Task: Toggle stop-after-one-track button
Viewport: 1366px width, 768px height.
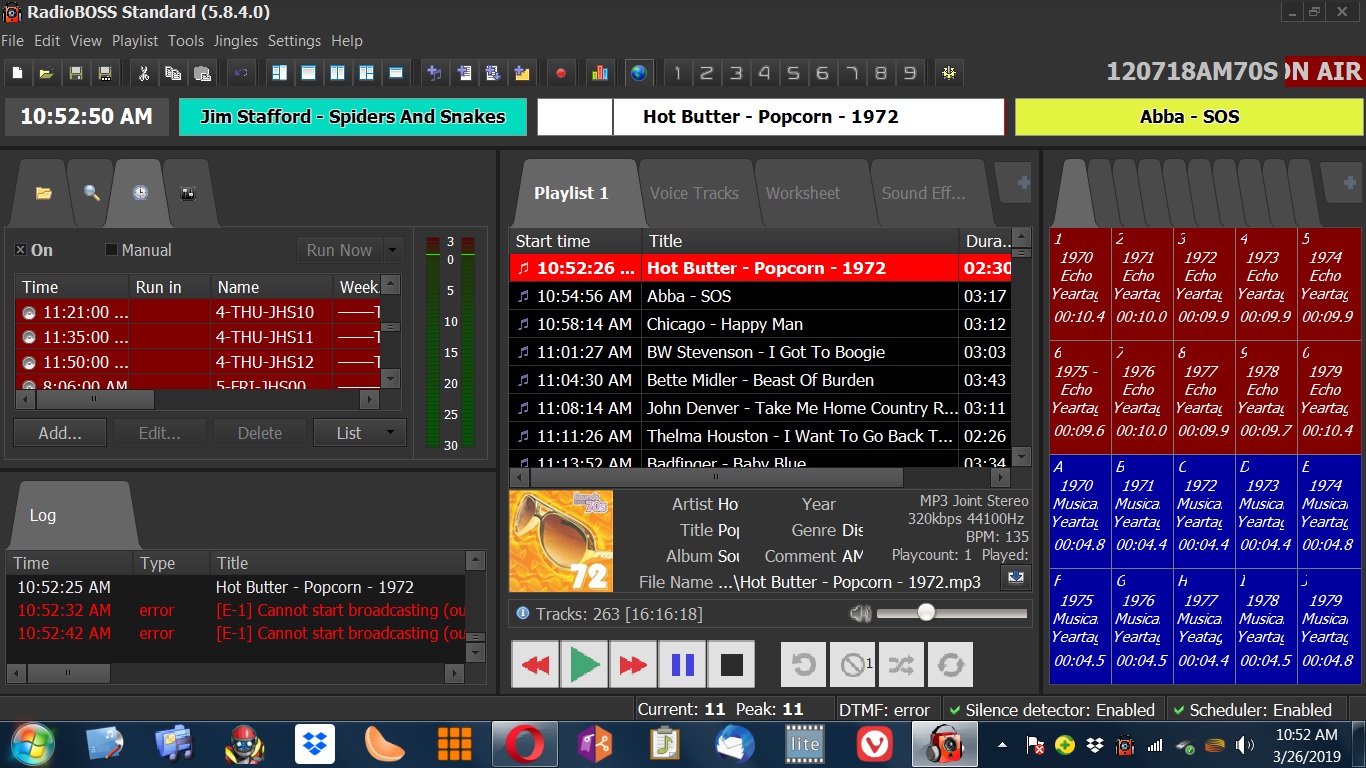Action: tap(853, 665)
